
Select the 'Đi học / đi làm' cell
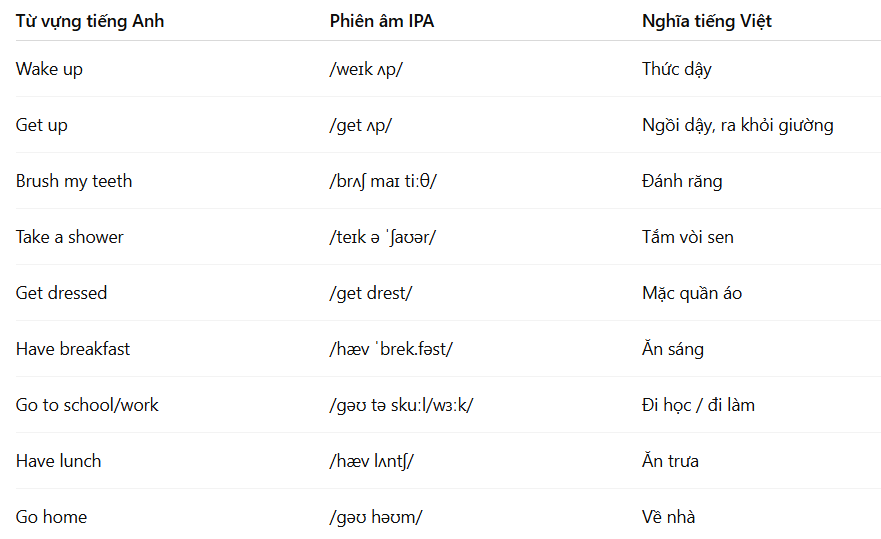click(x=698, y=405)
